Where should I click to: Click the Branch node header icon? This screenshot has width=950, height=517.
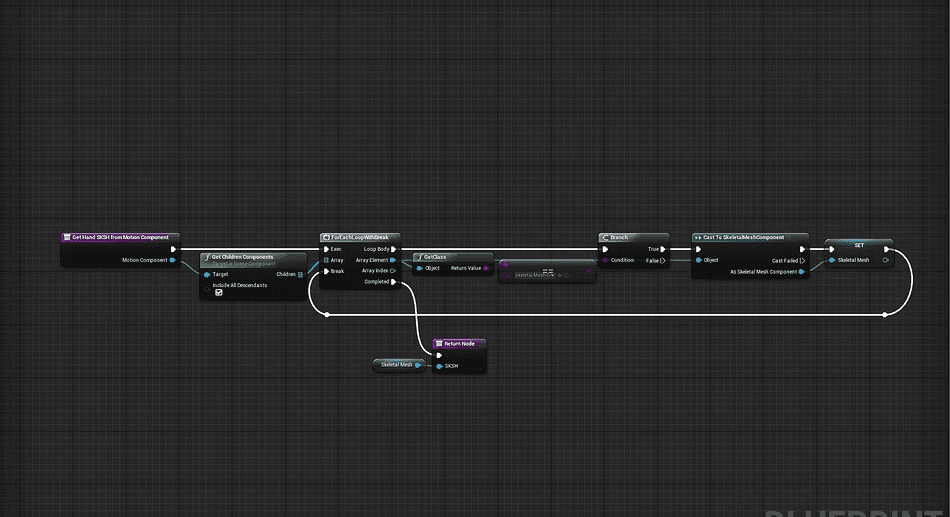605,237
